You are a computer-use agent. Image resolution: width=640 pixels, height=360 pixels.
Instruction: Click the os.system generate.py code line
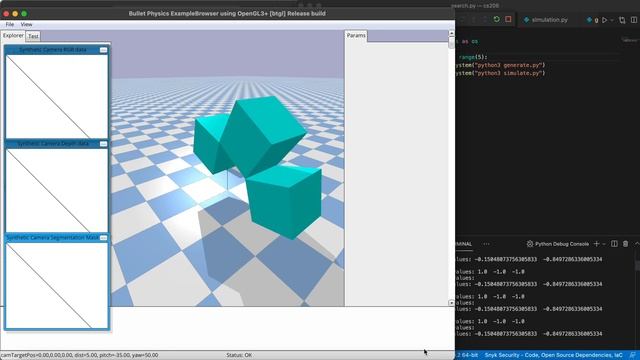[500, 65]
